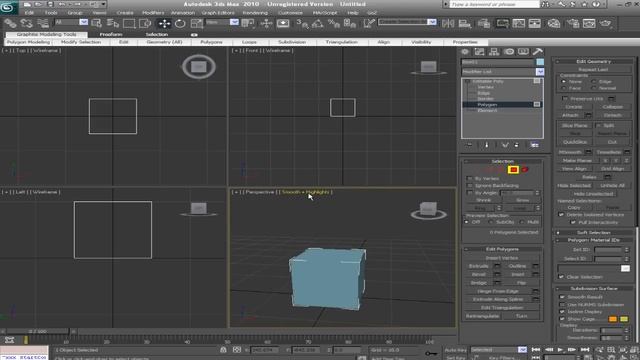Click the Unlink Selection icon
640x360 pixels.
[x=26, y=23]
